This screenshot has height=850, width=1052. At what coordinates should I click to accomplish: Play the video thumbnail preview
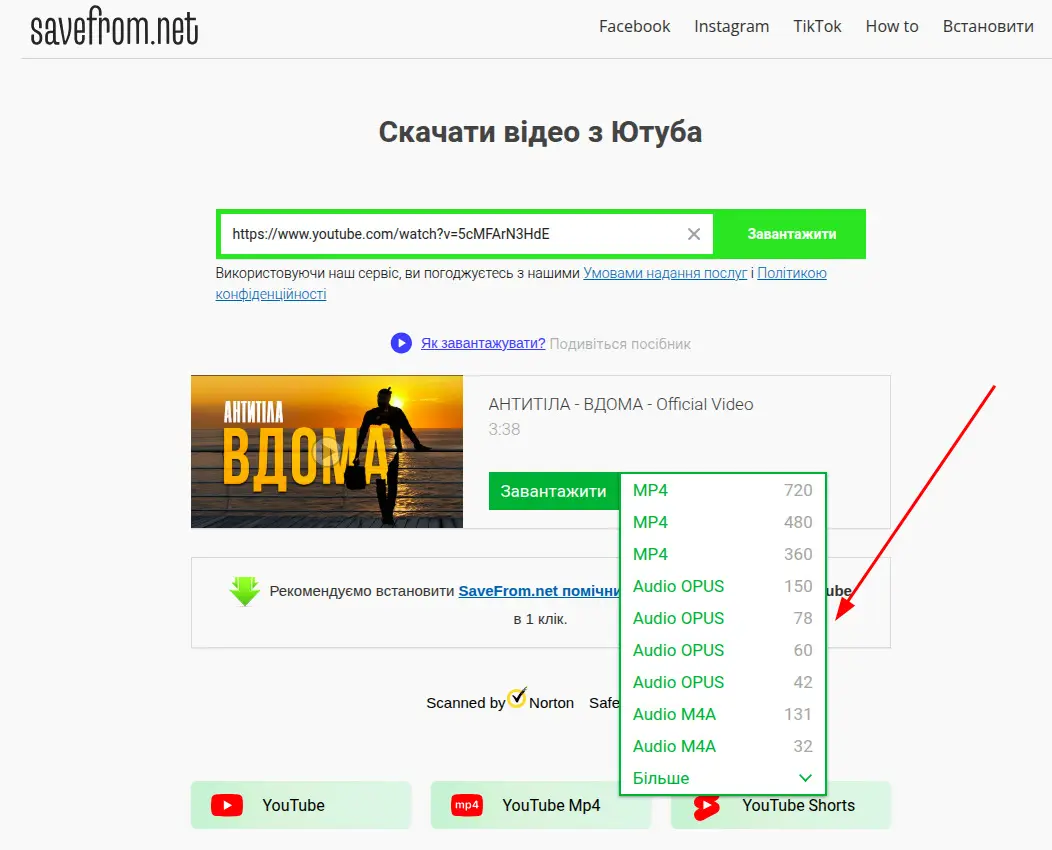(327, 451)
